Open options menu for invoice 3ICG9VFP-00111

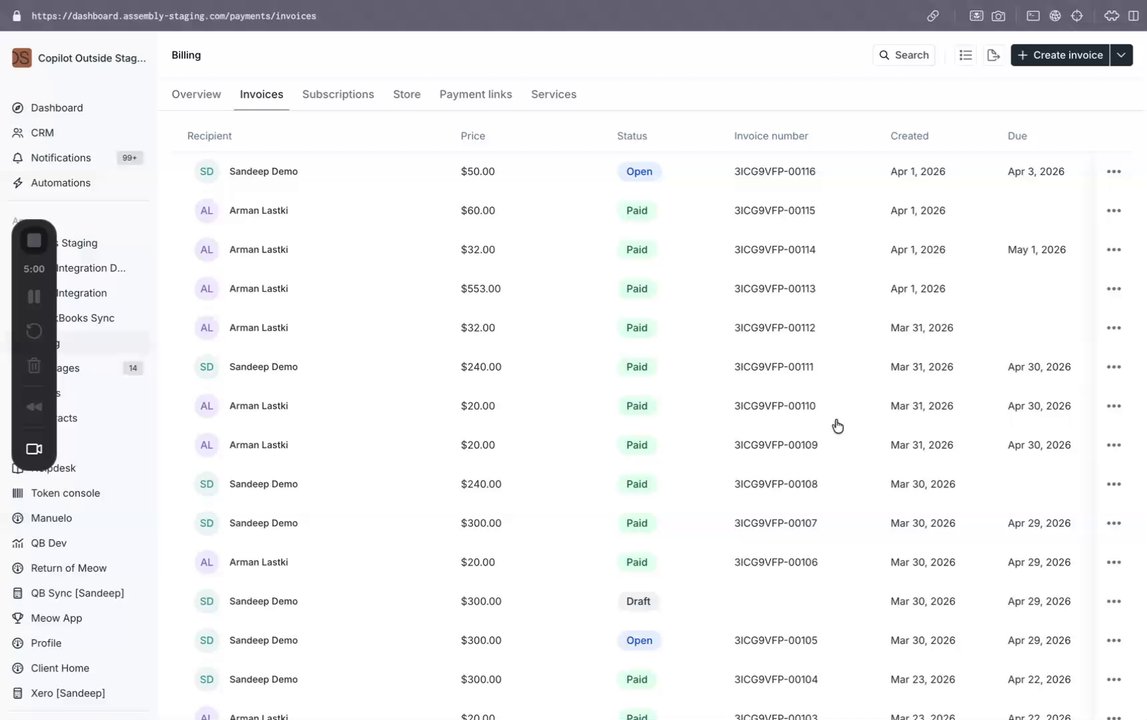(x=1113, y=367)
